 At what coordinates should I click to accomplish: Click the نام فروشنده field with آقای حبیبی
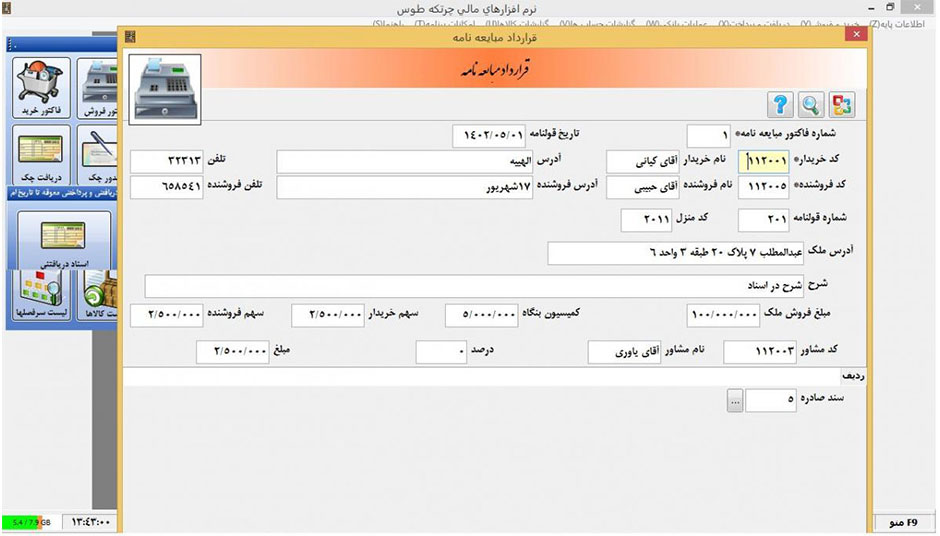[x=643, y=187]
